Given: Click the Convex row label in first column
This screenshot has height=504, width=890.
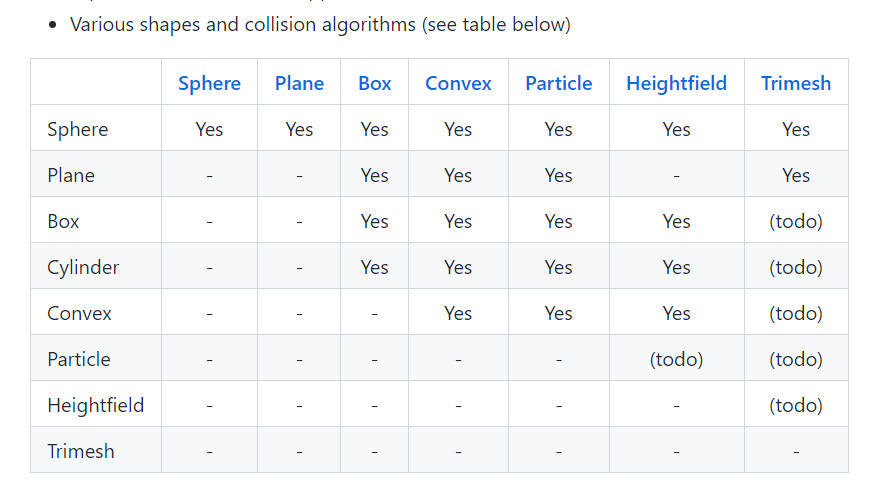Looking at the screenshot, I should (79, 313).
